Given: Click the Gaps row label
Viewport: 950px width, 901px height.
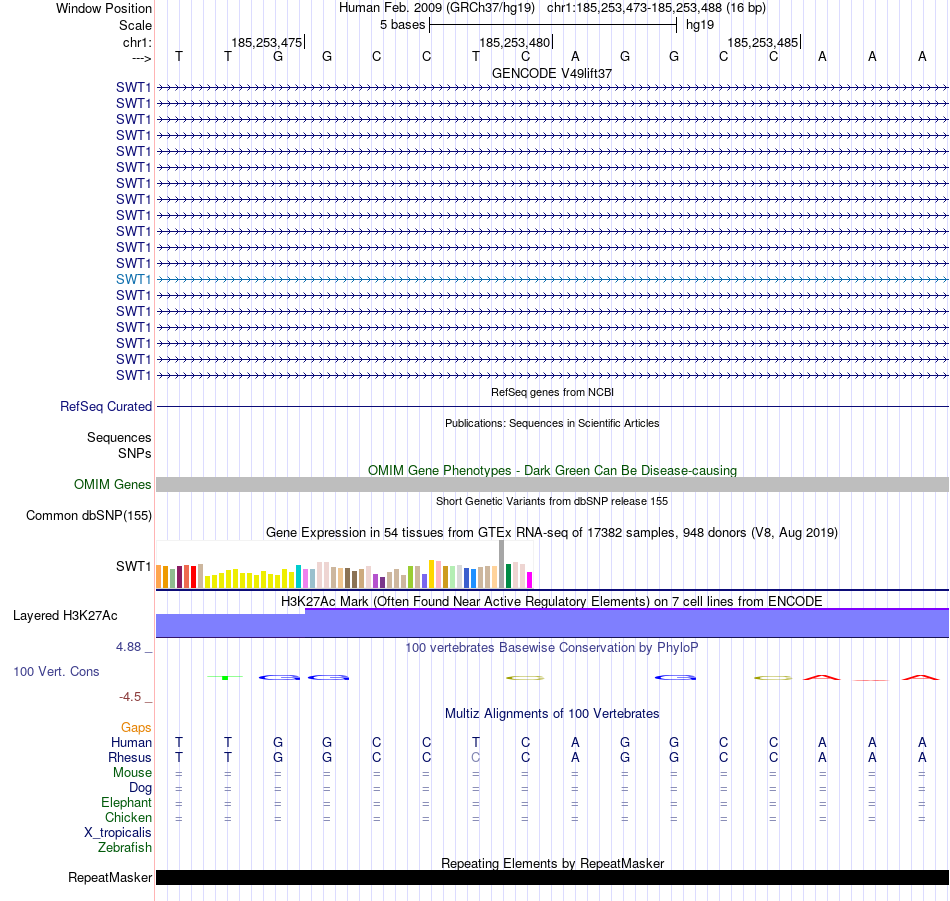Looking at the screenshot, I should [x=136, y=727].
